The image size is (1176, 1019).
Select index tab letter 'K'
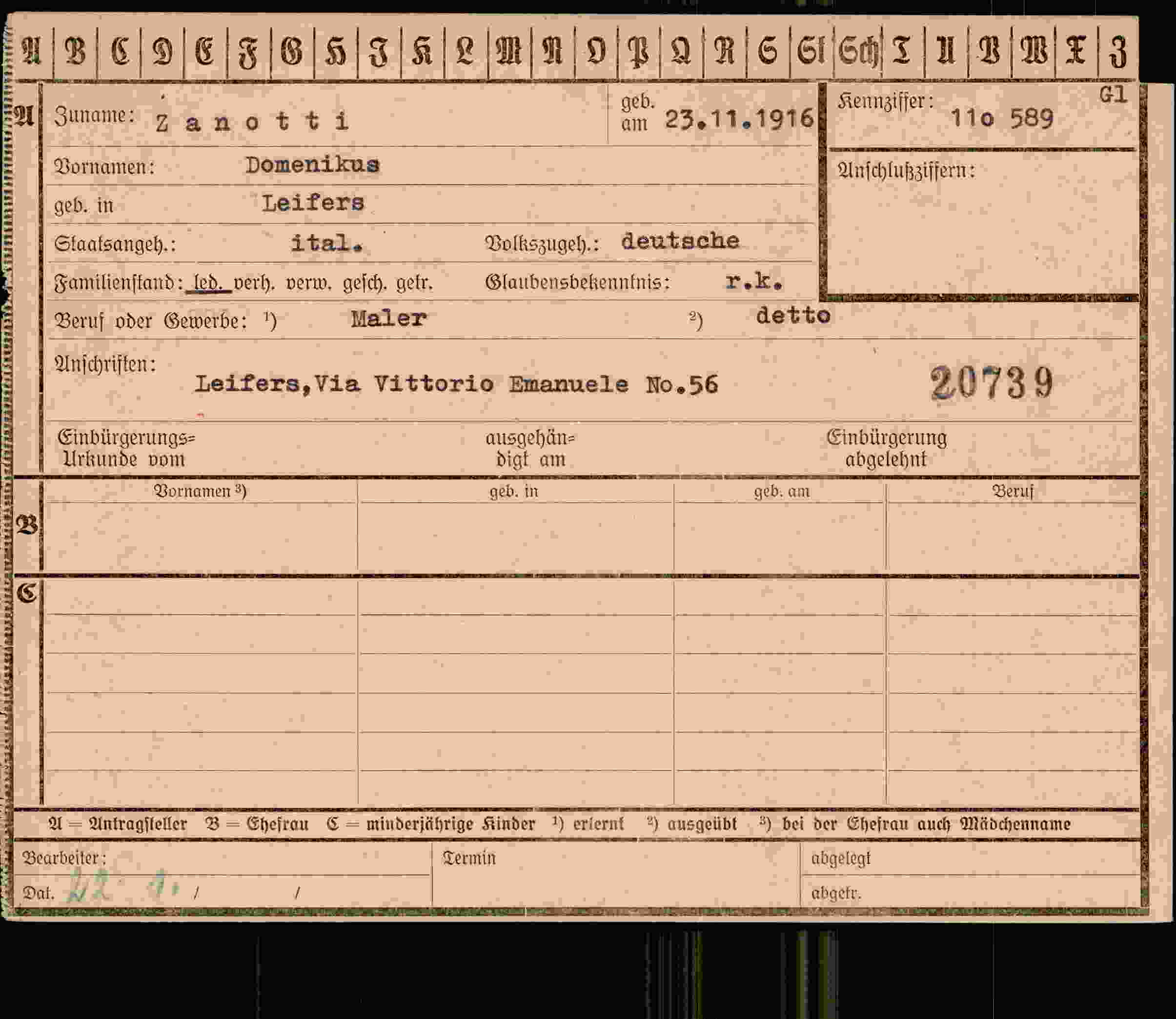click(x=422, y=51)
